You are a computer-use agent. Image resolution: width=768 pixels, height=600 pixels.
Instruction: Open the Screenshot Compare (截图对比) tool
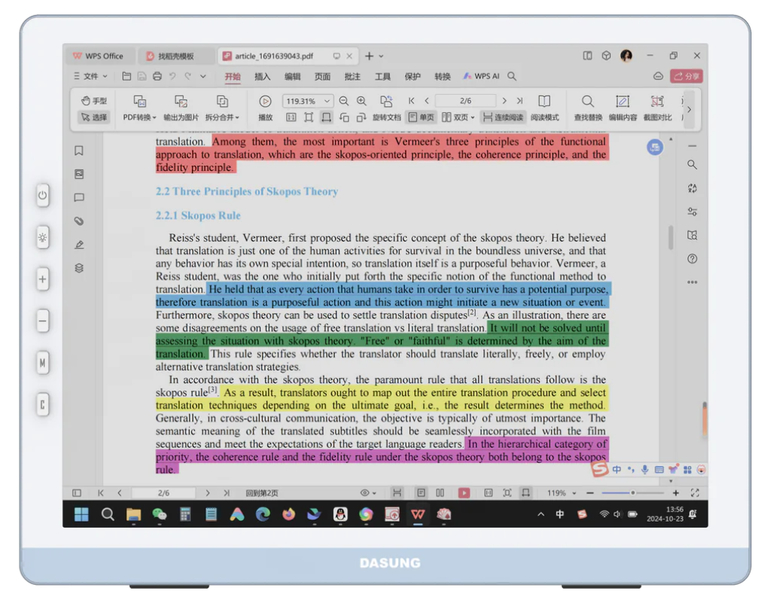point(657,102)
